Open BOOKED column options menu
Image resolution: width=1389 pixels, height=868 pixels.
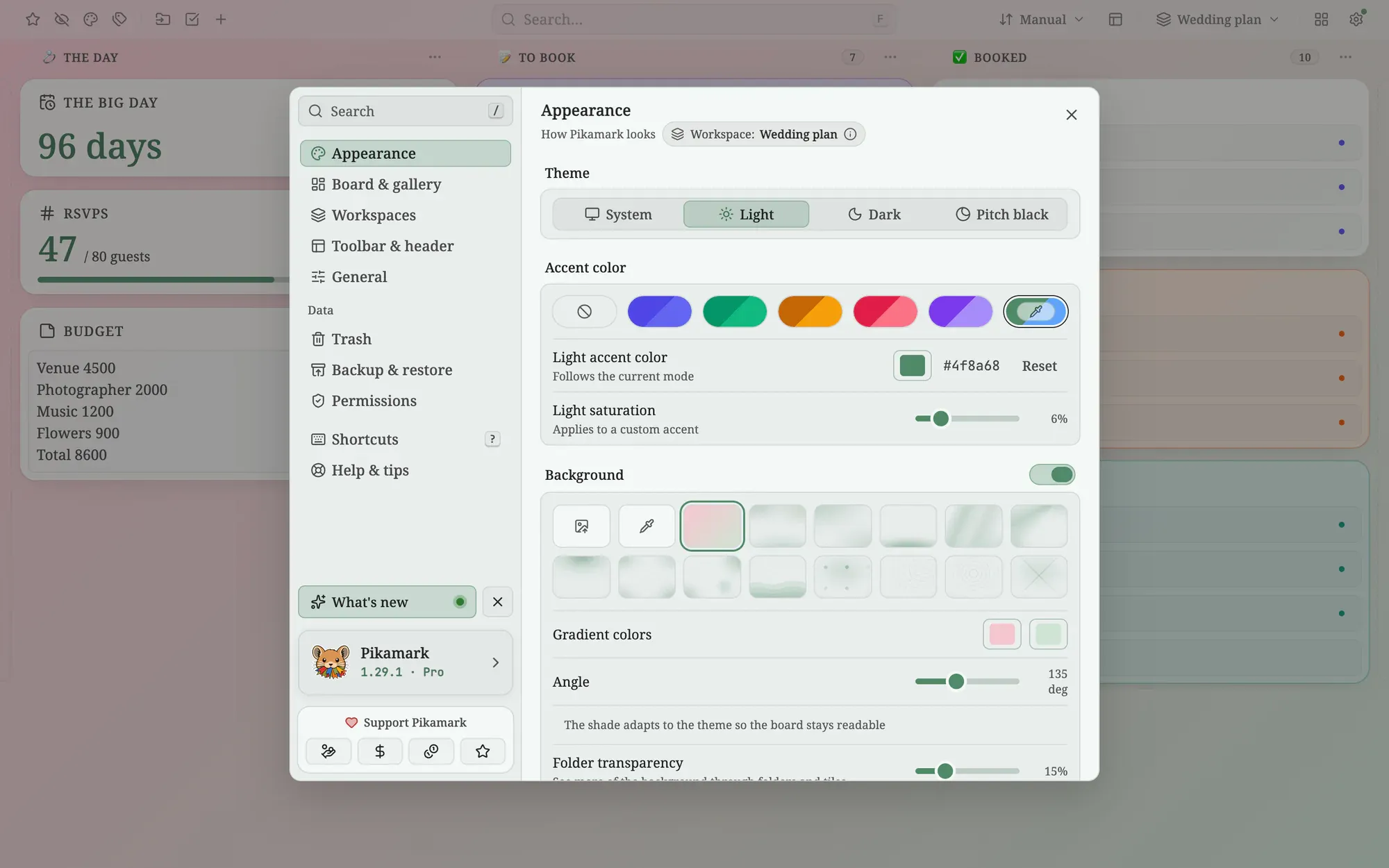click(x=1346, y=58)
